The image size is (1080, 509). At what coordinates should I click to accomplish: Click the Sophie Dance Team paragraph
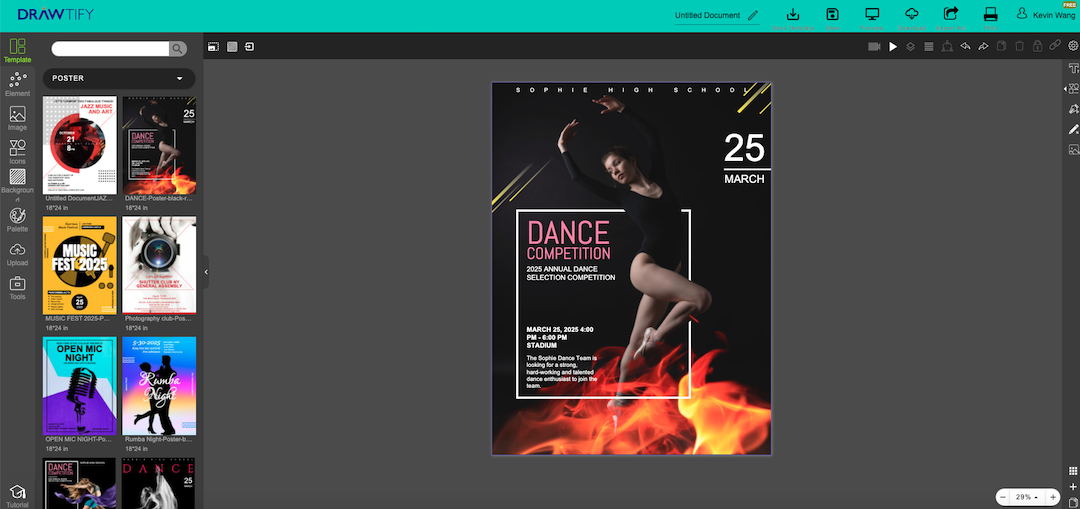(562, 372)
